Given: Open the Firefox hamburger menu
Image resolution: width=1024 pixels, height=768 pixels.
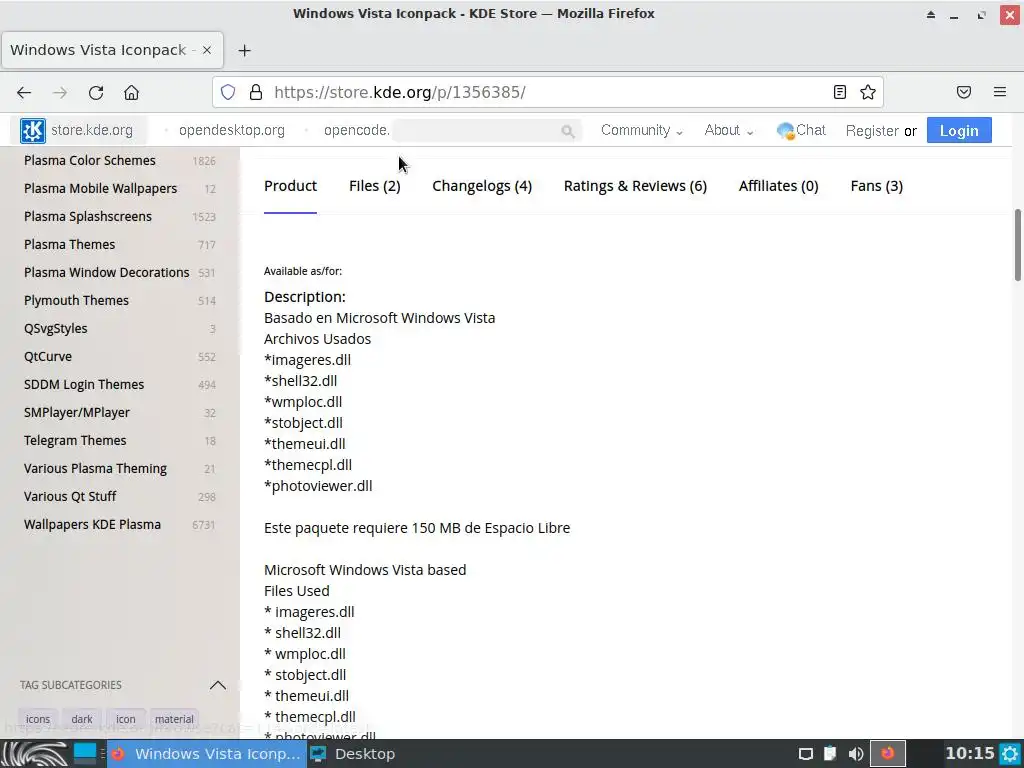Looking at the screenshot, I should [x=1000, y=92].
